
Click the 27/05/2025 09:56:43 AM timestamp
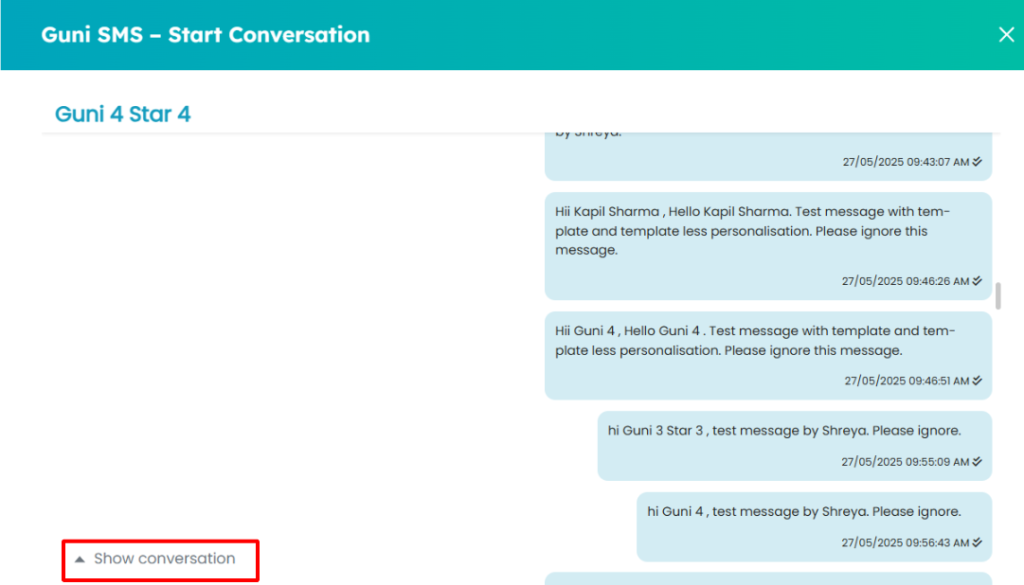pyautogui.click(x=905, y=543)
